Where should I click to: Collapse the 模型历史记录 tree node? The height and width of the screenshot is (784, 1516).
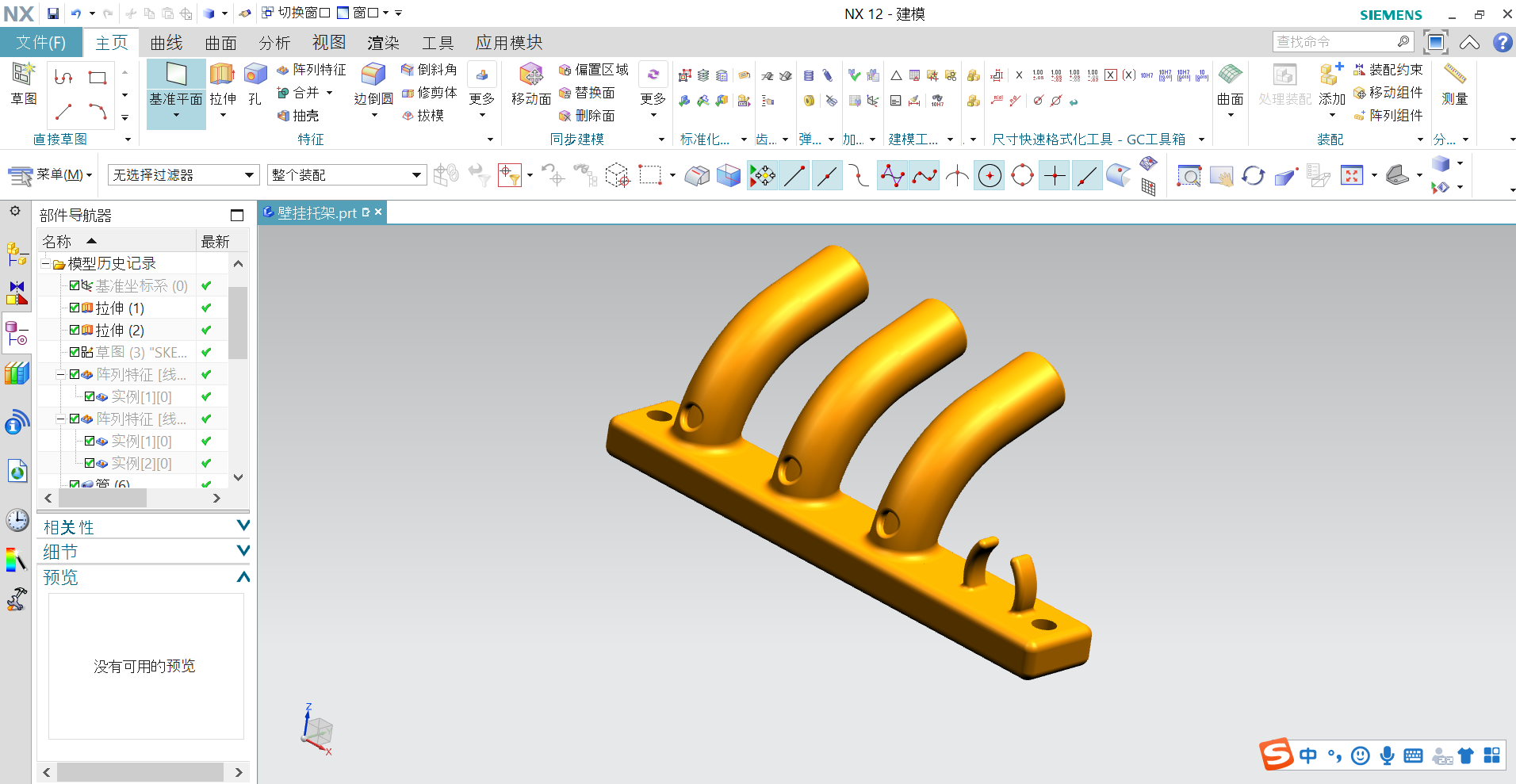tap(46, 263)
